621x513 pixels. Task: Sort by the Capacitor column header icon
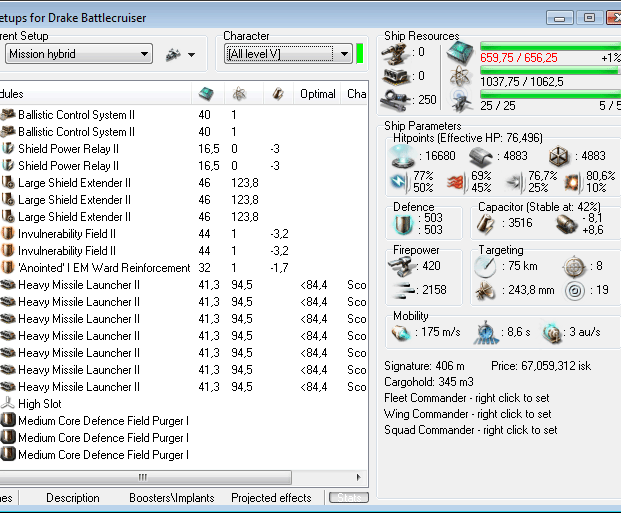[x=278, y=94]
